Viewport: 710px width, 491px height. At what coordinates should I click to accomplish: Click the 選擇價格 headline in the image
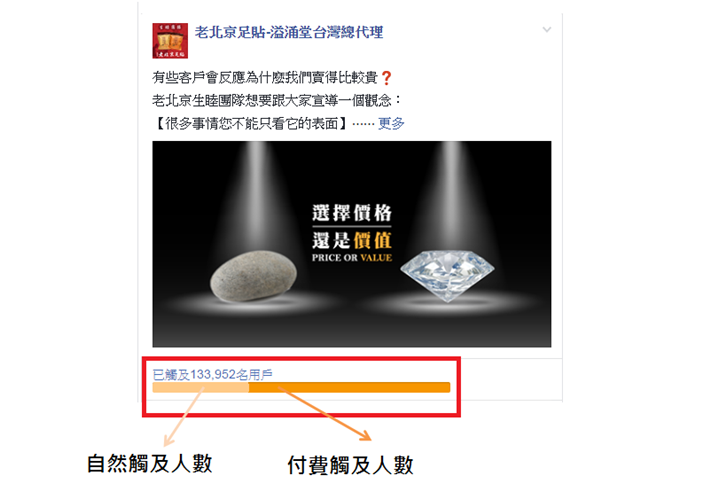pos(352,212)
